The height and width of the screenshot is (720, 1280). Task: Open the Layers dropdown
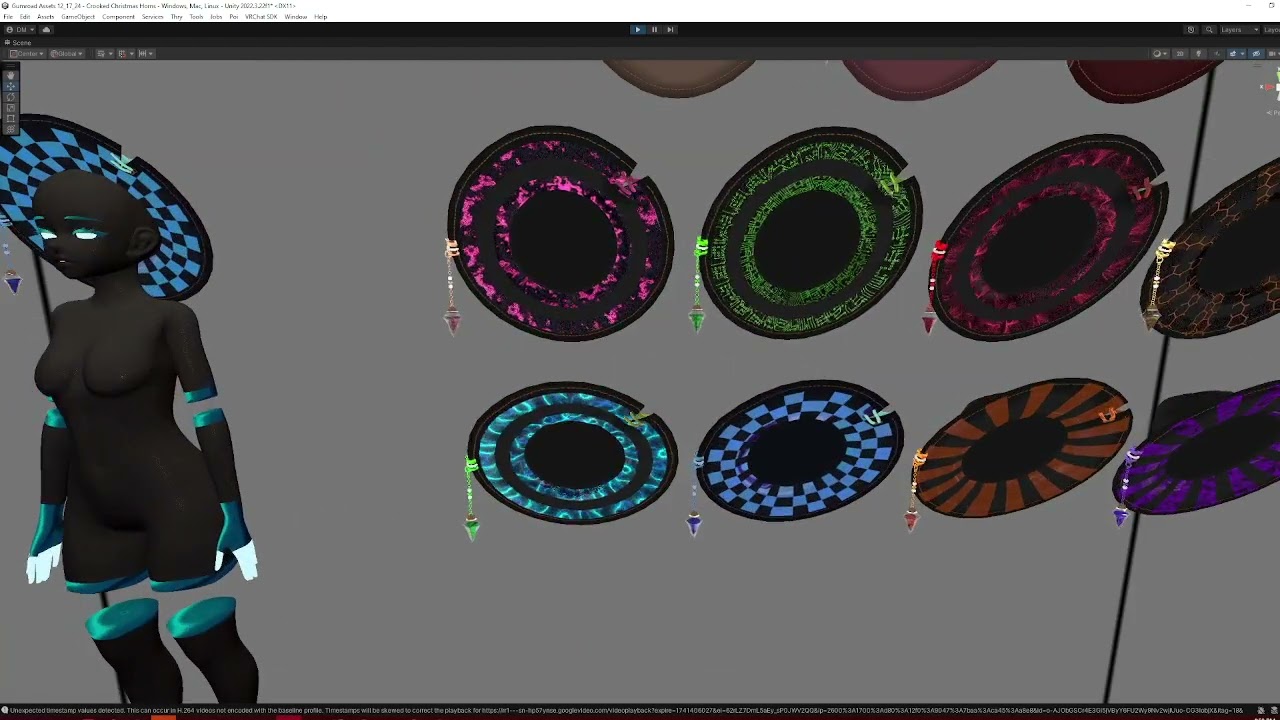pos(1240,30)
